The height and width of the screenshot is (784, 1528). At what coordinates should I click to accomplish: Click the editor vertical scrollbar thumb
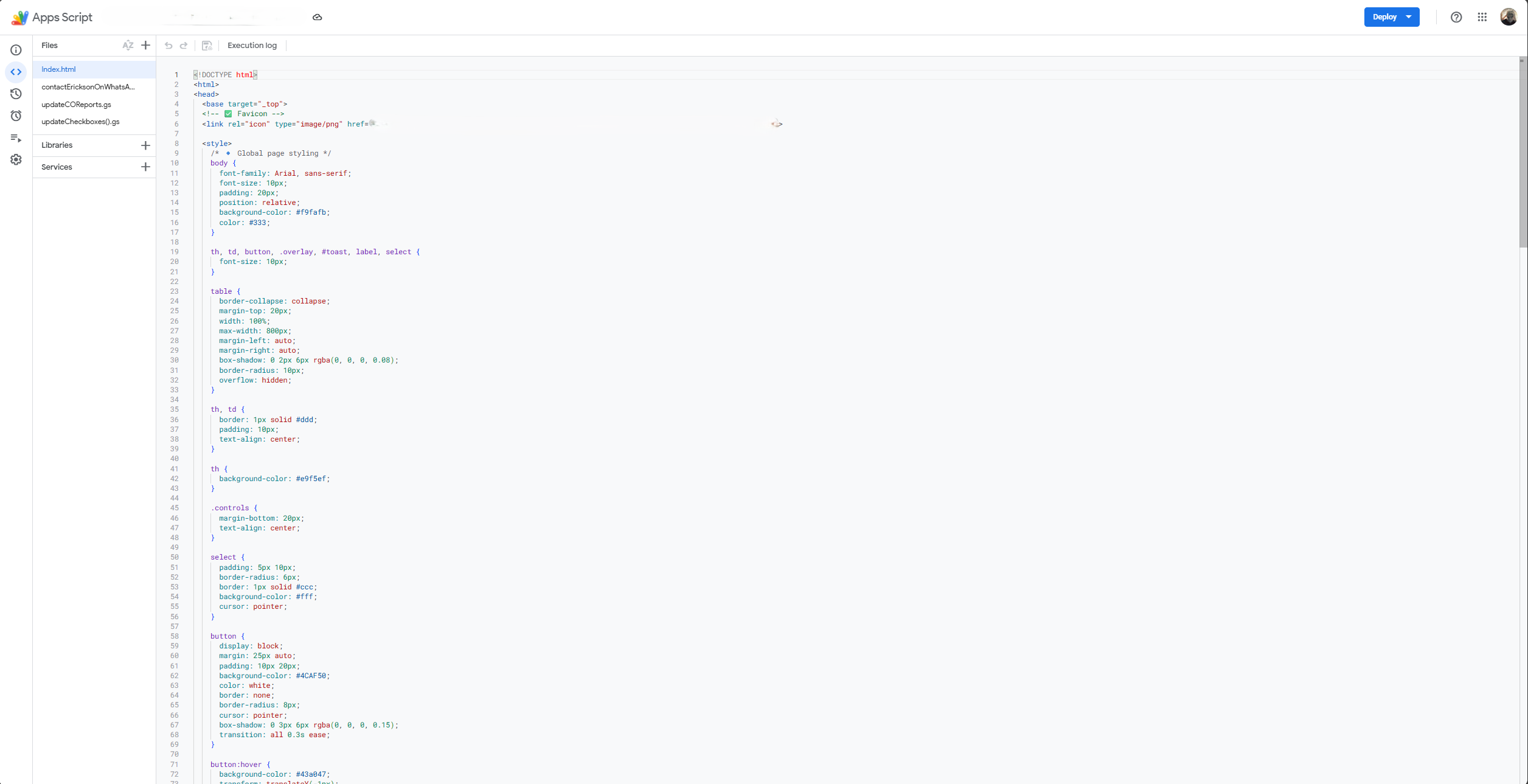pos(1523,152)
